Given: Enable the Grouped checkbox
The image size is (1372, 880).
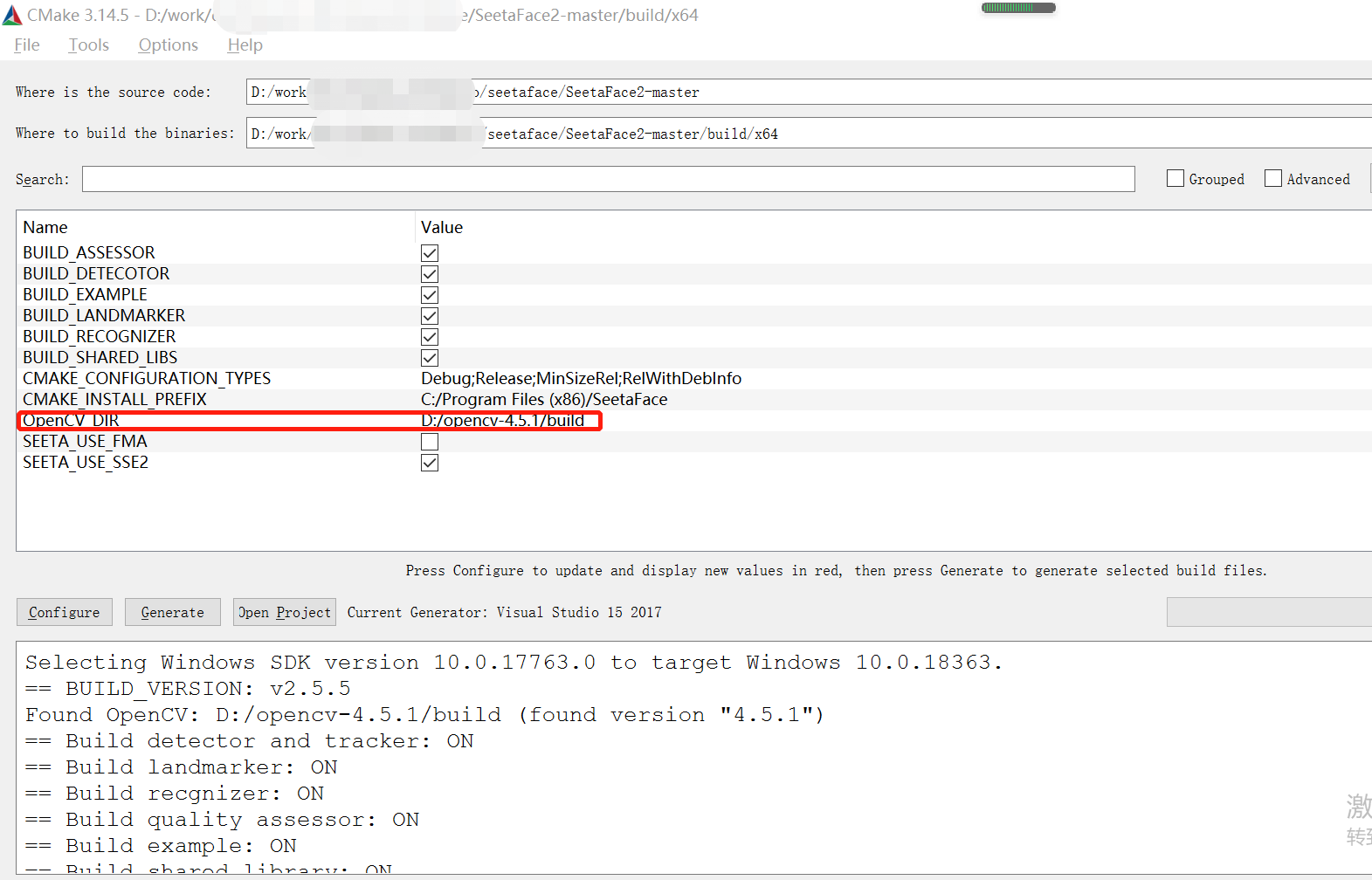Looking at the screenshot, I should click(x=1176, y=179).
